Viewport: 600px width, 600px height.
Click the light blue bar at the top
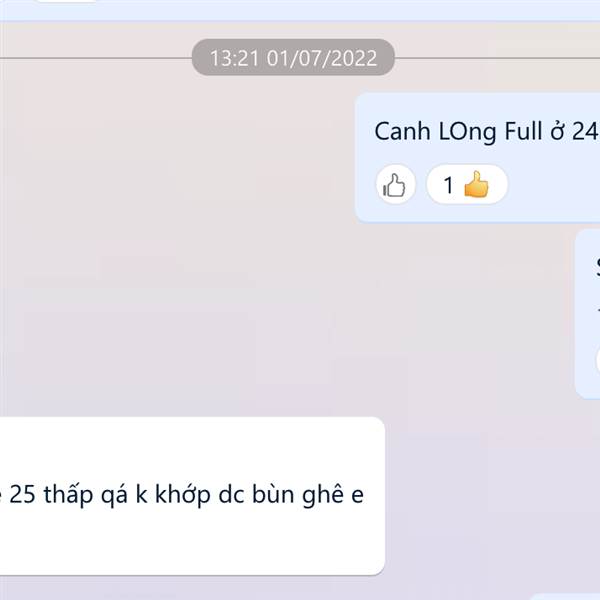click(x=300, y=10)
